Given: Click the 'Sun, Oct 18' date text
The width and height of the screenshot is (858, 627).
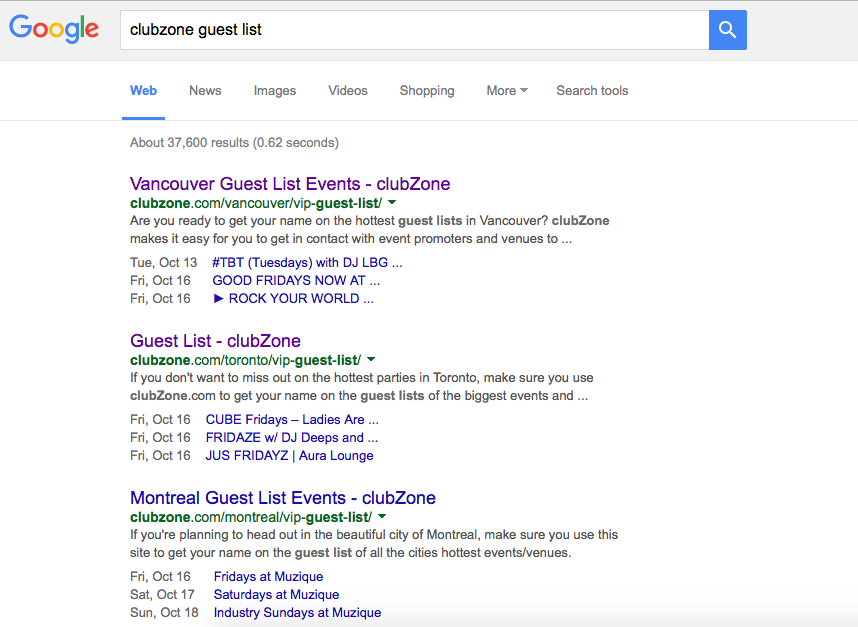Looking at the screenshot, I should 164,613.
